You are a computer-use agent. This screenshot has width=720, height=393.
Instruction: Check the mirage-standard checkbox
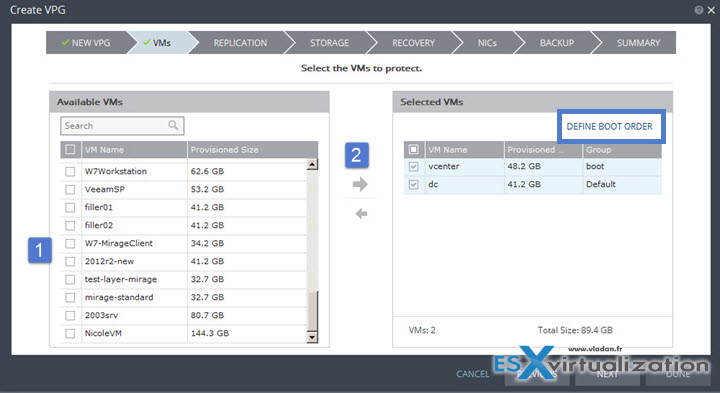70,298
